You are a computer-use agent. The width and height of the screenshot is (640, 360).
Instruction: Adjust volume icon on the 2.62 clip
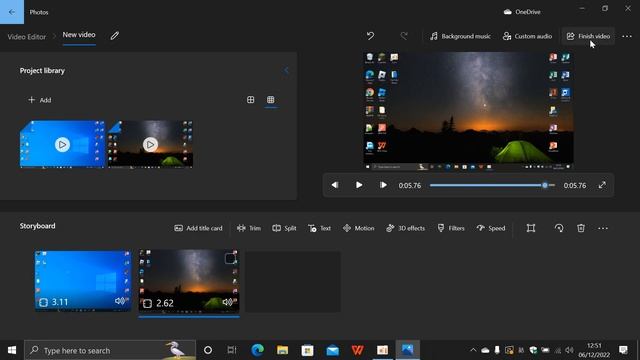pyautogui.click(x=228, y=302)
